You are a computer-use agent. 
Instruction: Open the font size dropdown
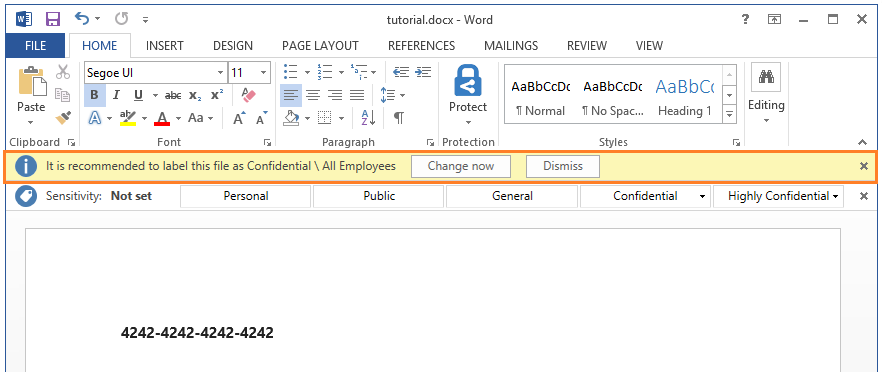coord(263,73)
